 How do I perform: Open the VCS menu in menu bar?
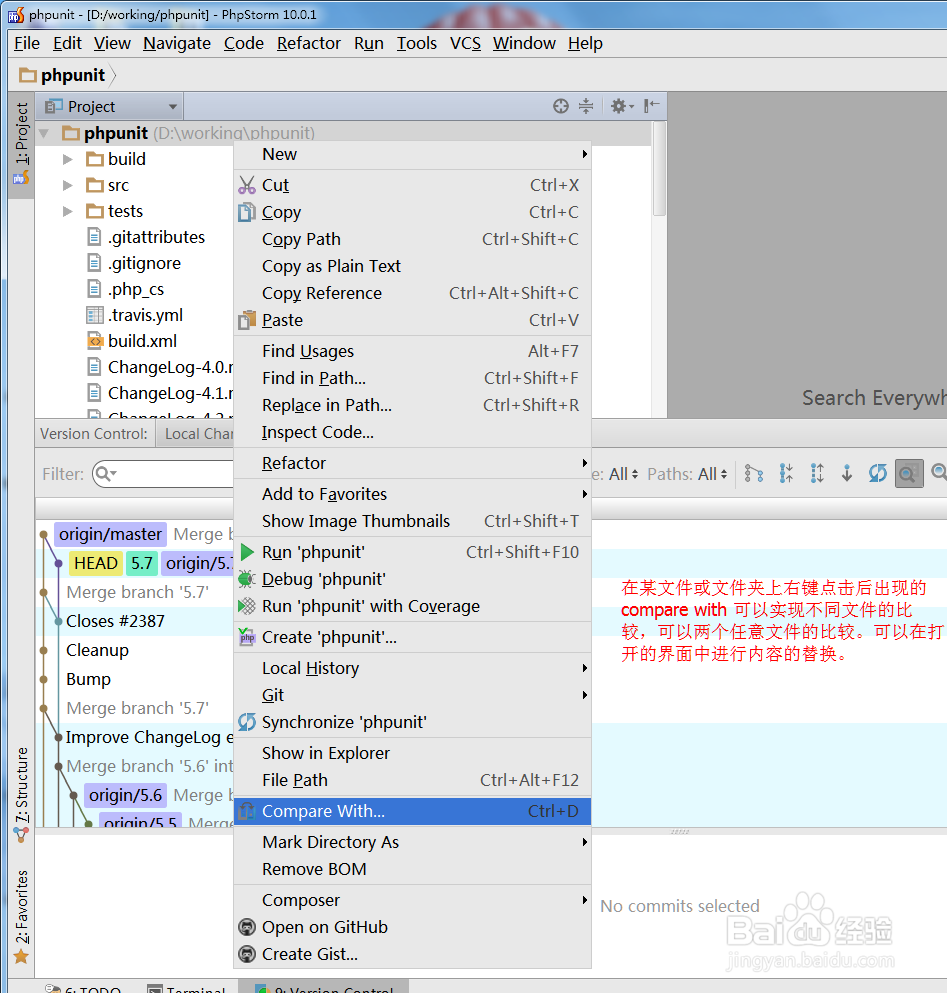click(465, 43)
